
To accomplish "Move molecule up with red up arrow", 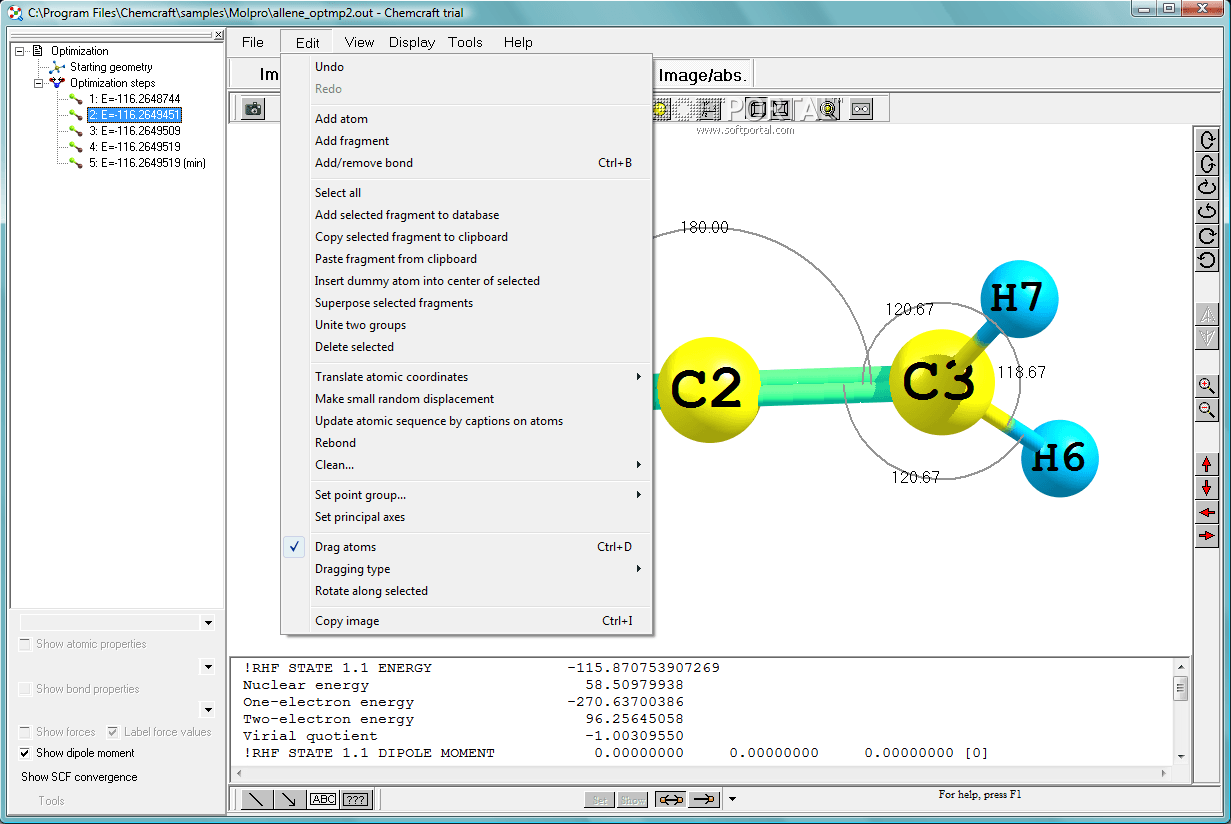I will [x=1207, y=464].
